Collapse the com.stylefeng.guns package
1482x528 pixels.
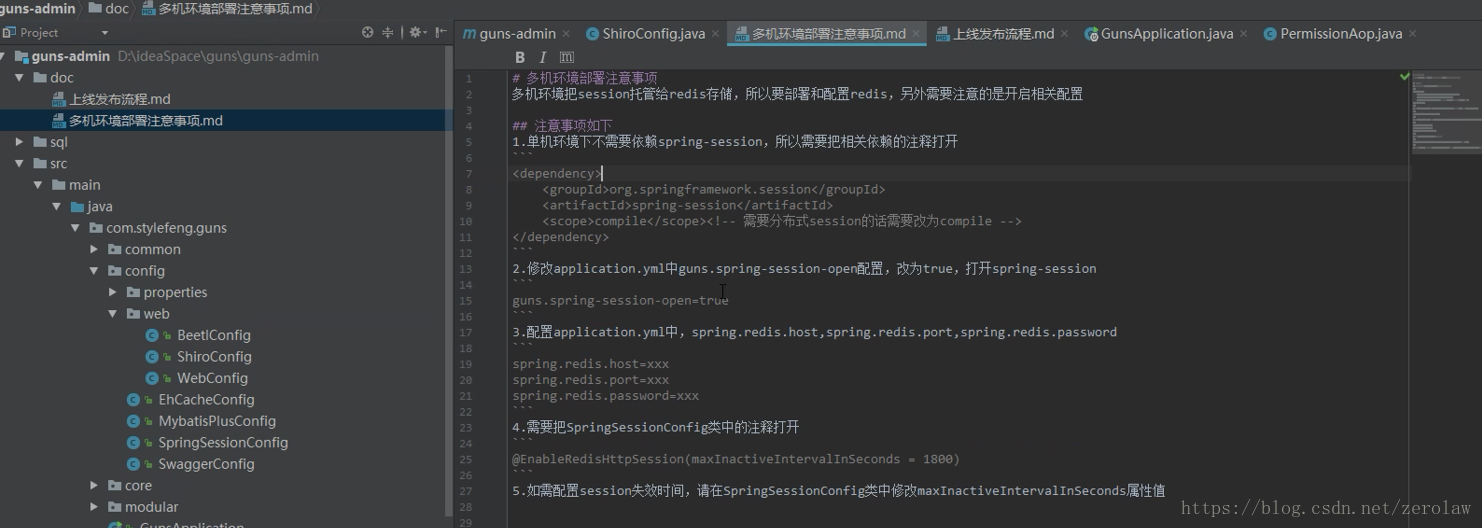75,228
